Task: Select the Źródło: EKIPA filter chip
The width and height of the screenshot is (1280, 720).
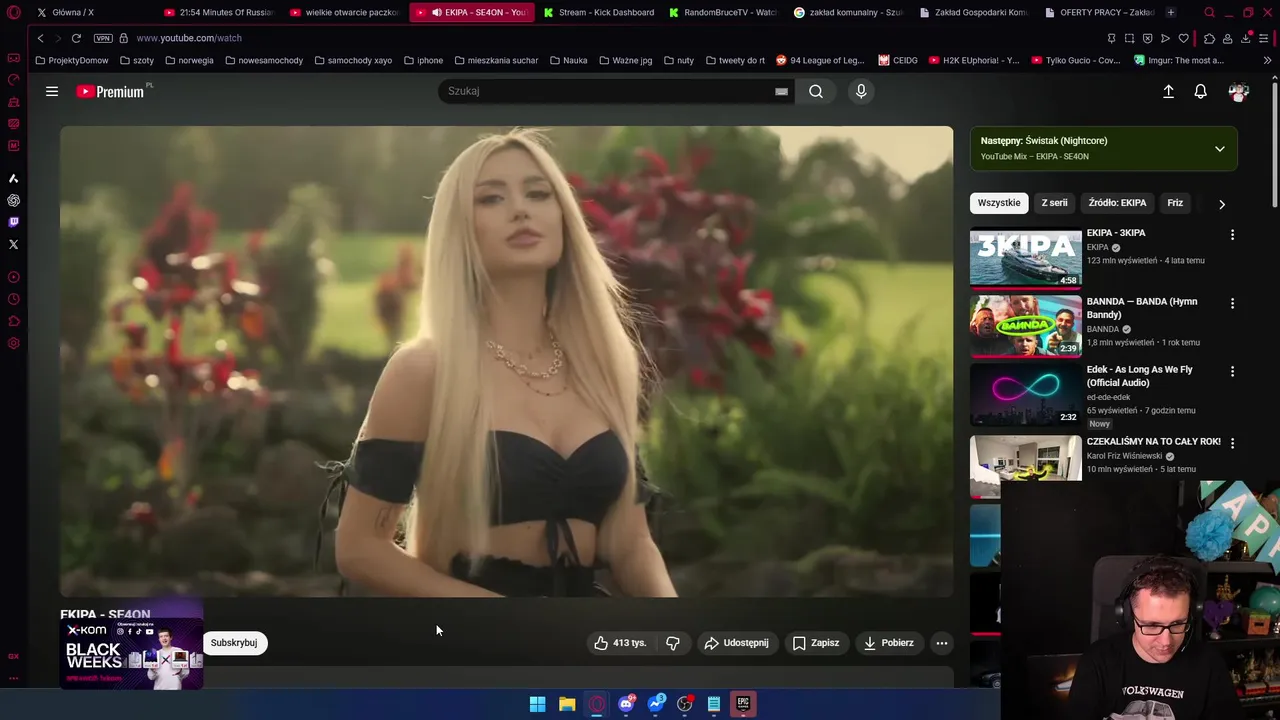Action: coord(1117,203)
